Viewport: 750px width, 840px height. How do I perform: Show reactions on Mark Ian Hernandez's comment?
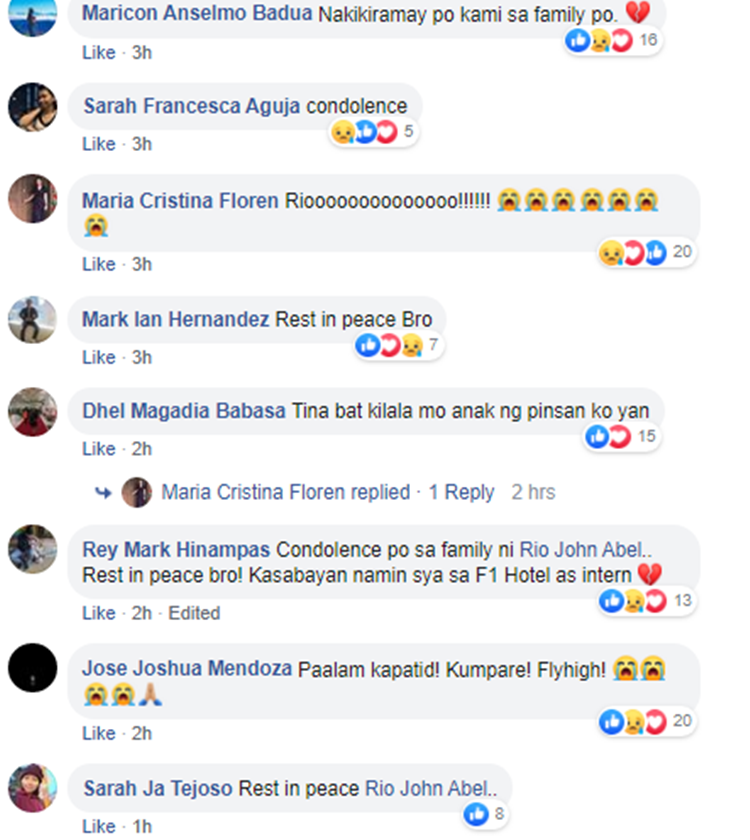[x=399, y=346]
